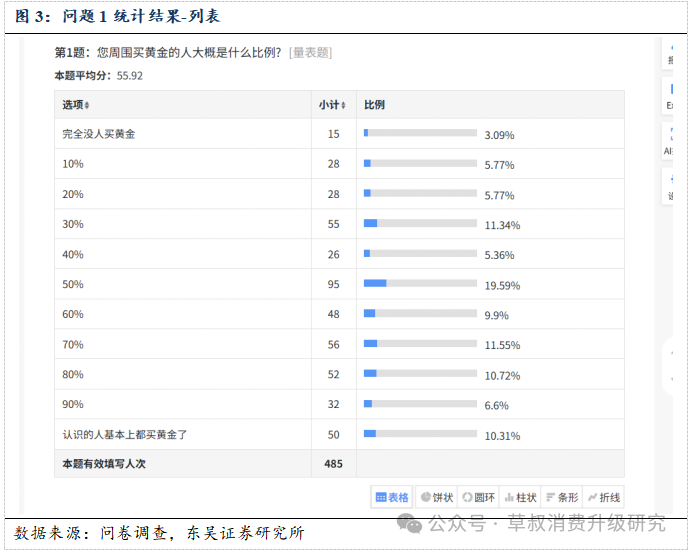
Task: Click the count 32 cell
Action: (x=333, y=404)
